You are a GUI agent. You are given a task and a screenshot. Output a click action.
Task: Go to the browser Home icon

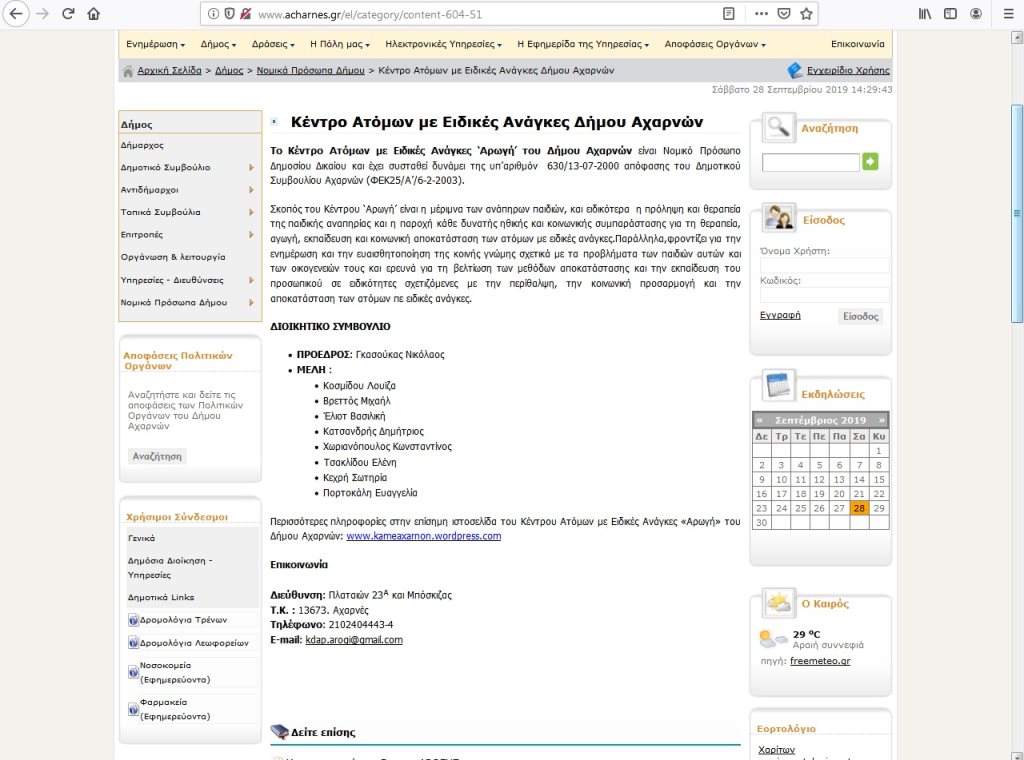point(94,14)
